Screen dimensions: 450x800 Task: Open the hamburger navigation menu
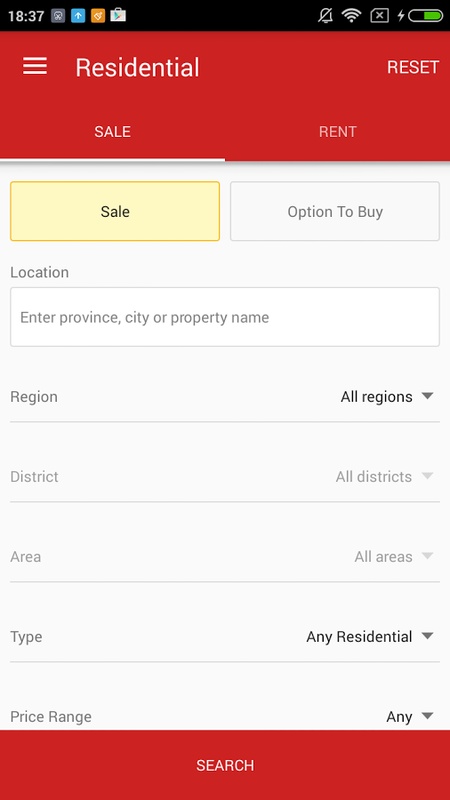[35, 66]
